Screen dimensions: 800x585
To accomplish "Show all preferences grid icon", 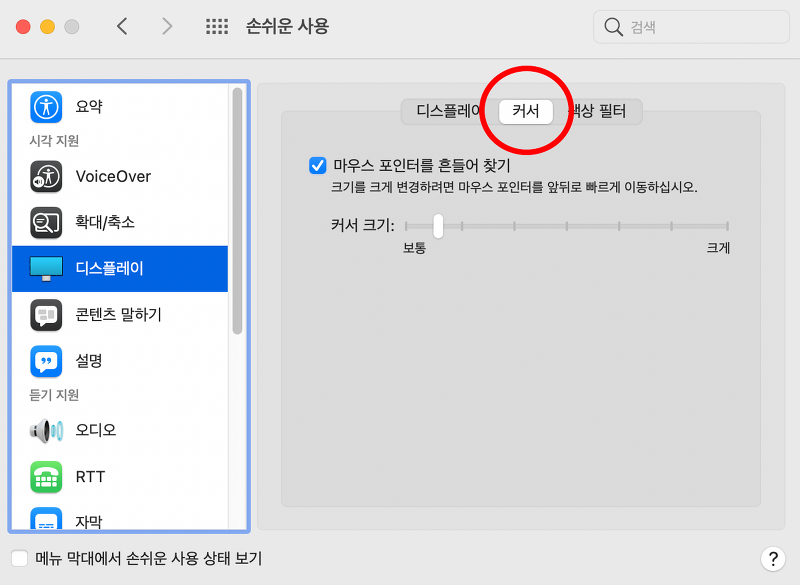I will coord(217,27).
